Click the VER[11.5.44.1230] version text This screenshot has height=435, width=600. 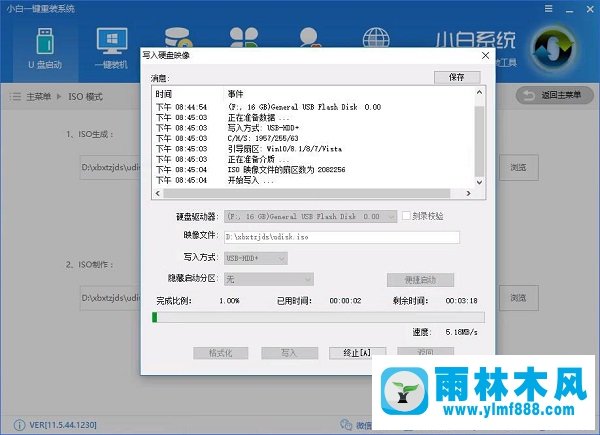pyautogui.click(x=63, y=425)
